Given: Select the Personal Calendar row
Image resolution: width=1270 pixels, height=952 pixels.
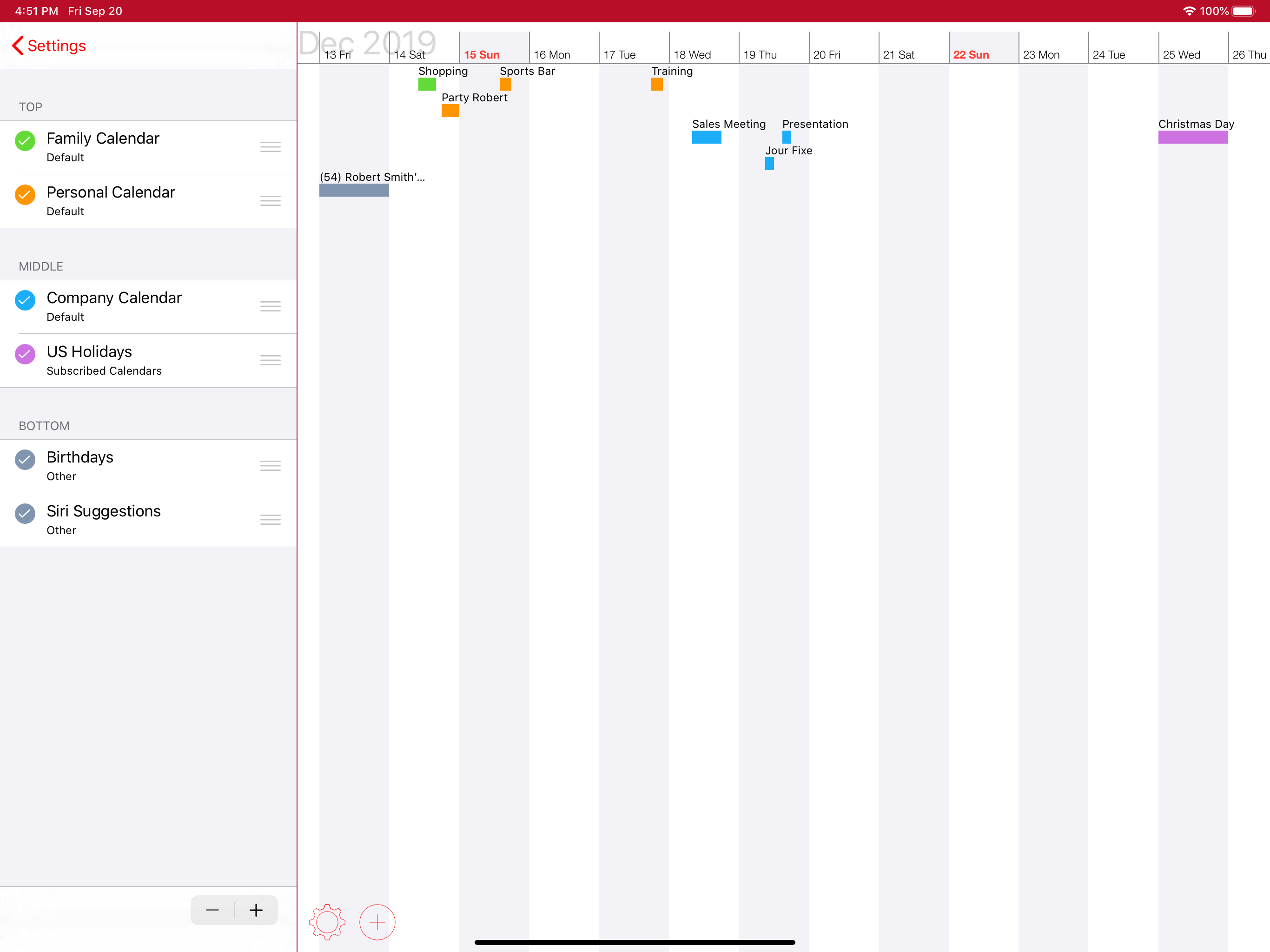Looking at the screenshot, I should 148,201.
